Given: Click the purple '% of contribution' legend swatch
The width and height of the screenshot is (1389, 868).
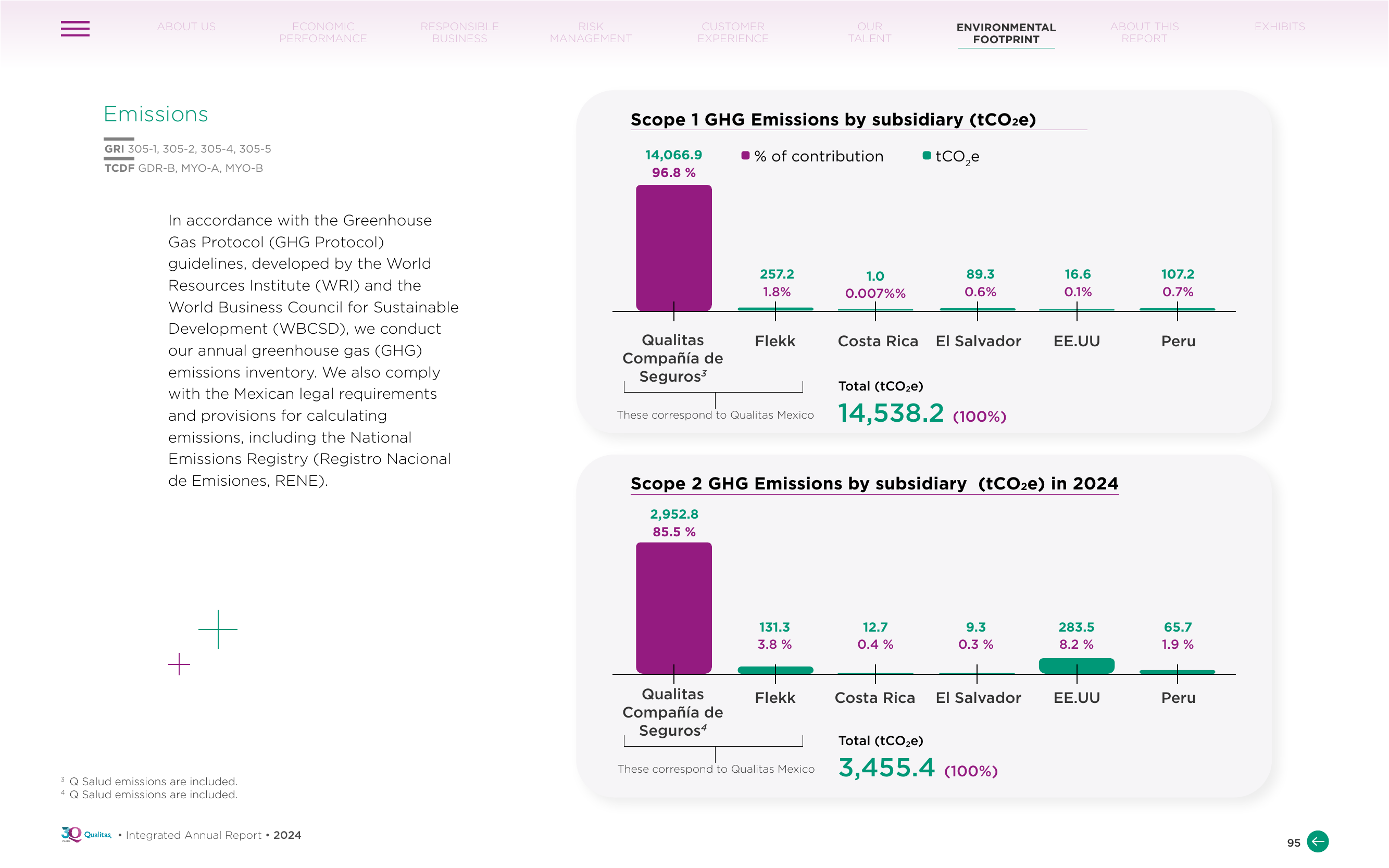Looking at the screenshot, I should coord(745,156).
